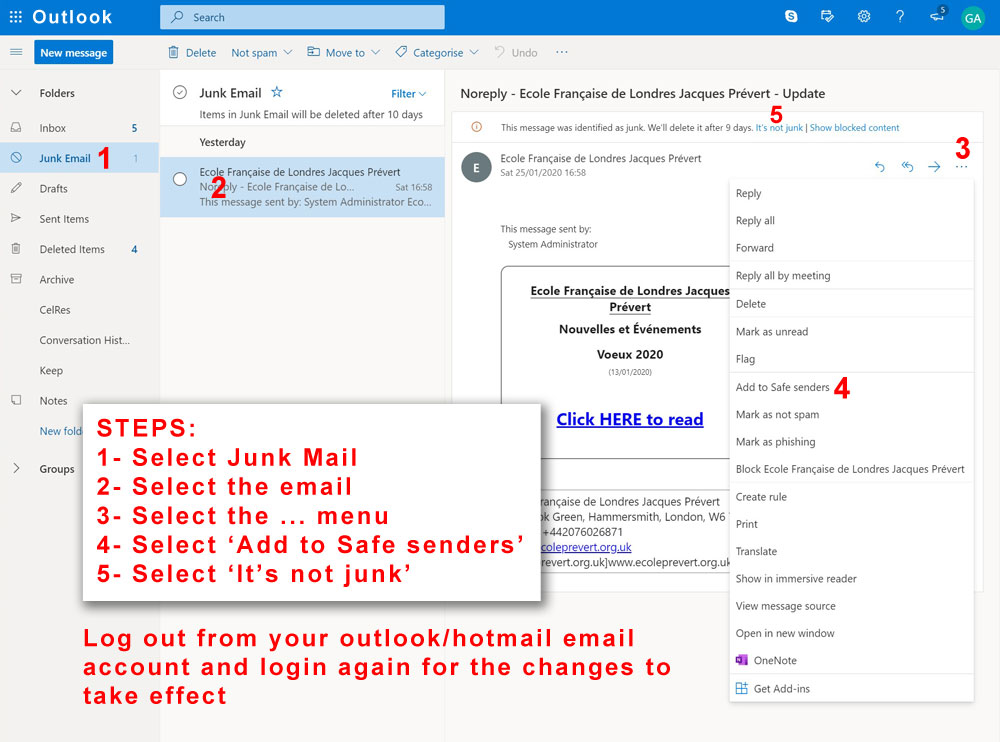Click in the Search field

click(302, 17)
